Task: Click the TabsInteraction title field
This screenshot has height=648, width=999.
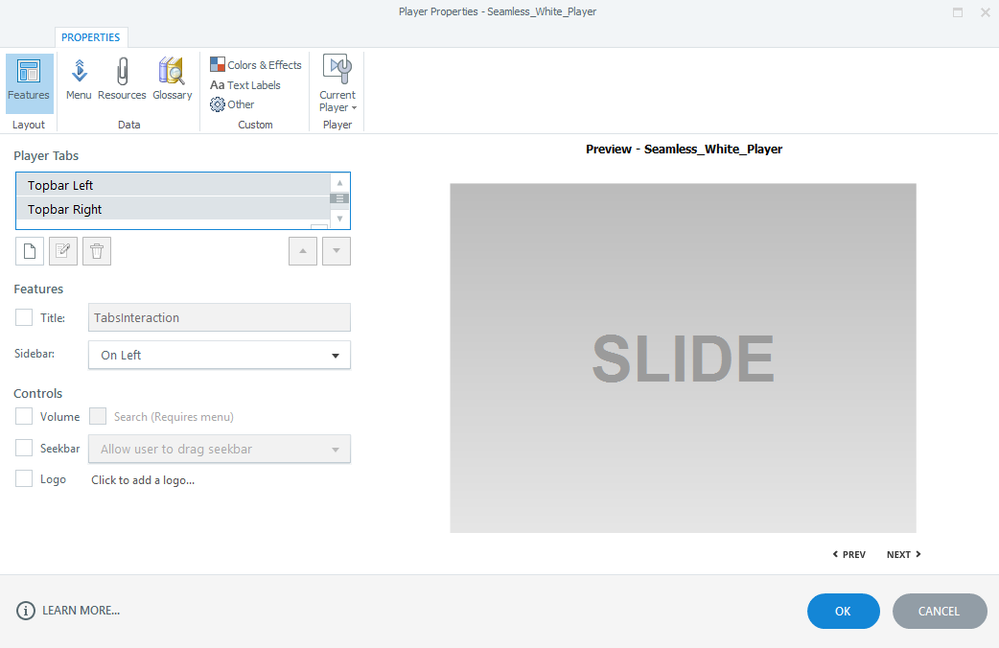Action: point(219,317)
